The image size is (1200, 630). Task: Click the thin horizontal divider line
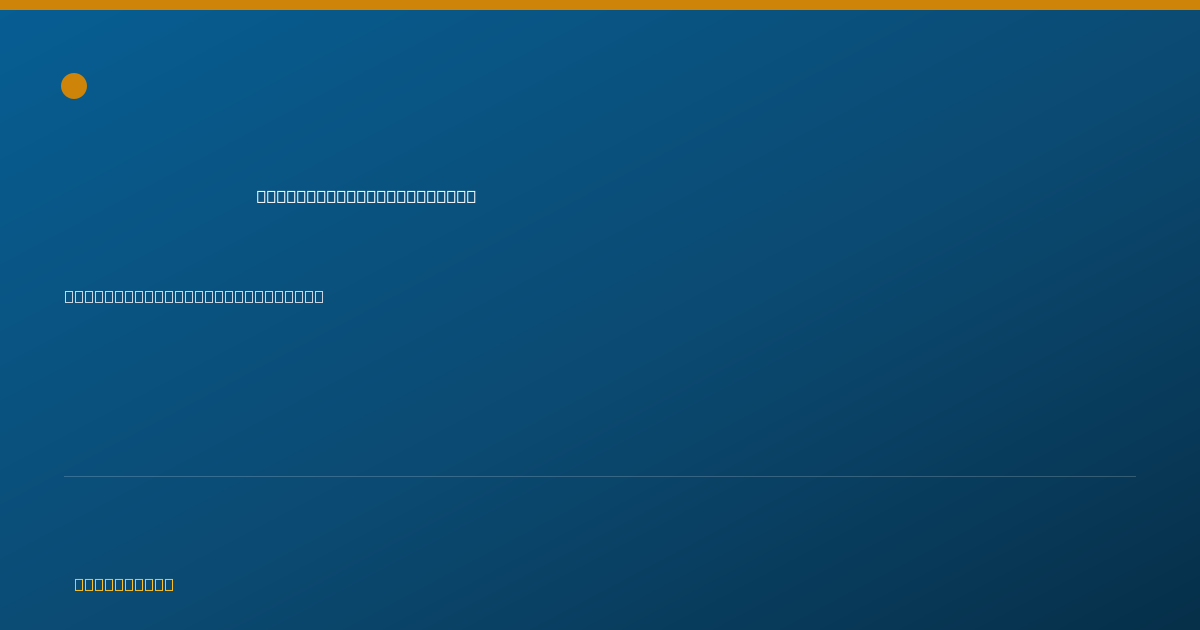point(600,476)
